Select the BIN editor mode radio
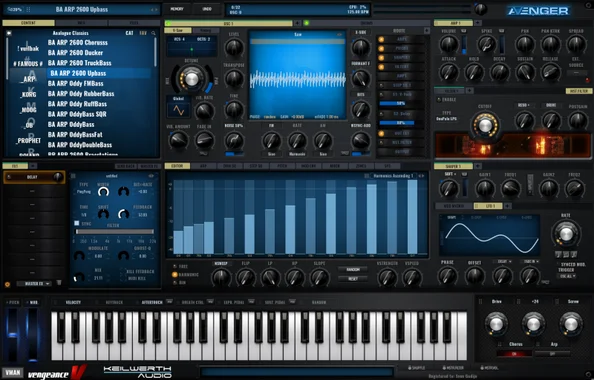Image resolution: width=594 pixels, height=380 pixels. pyautogui.click(x=175, y=283)
